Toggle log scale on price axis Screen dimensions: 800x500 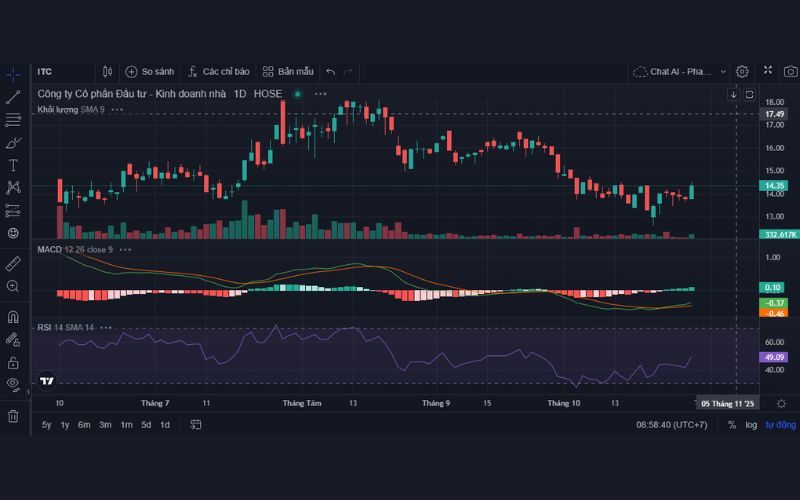751,425
